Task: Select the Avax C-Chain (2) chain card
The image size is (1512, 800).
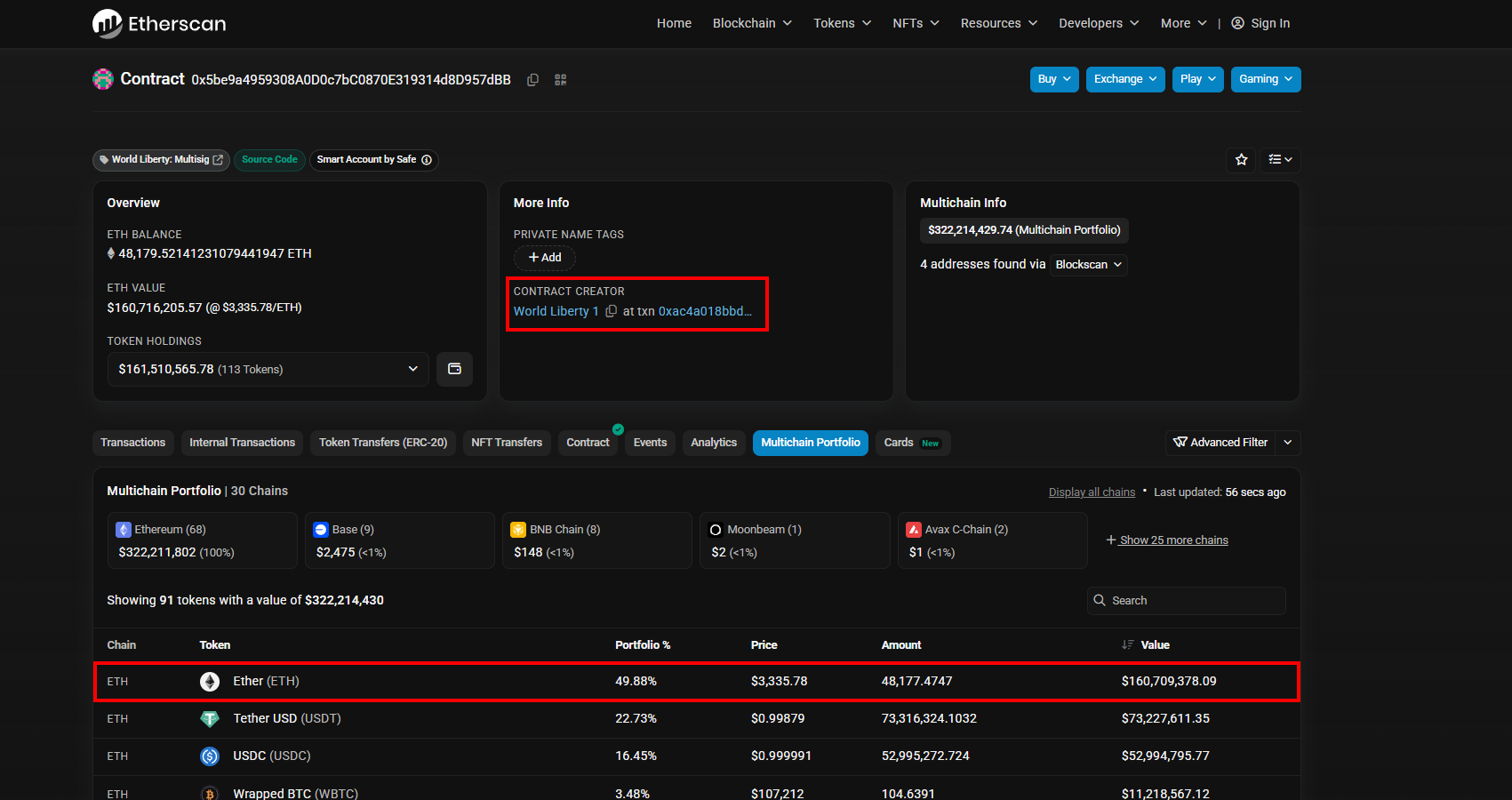Action: (x=992, y=540)
